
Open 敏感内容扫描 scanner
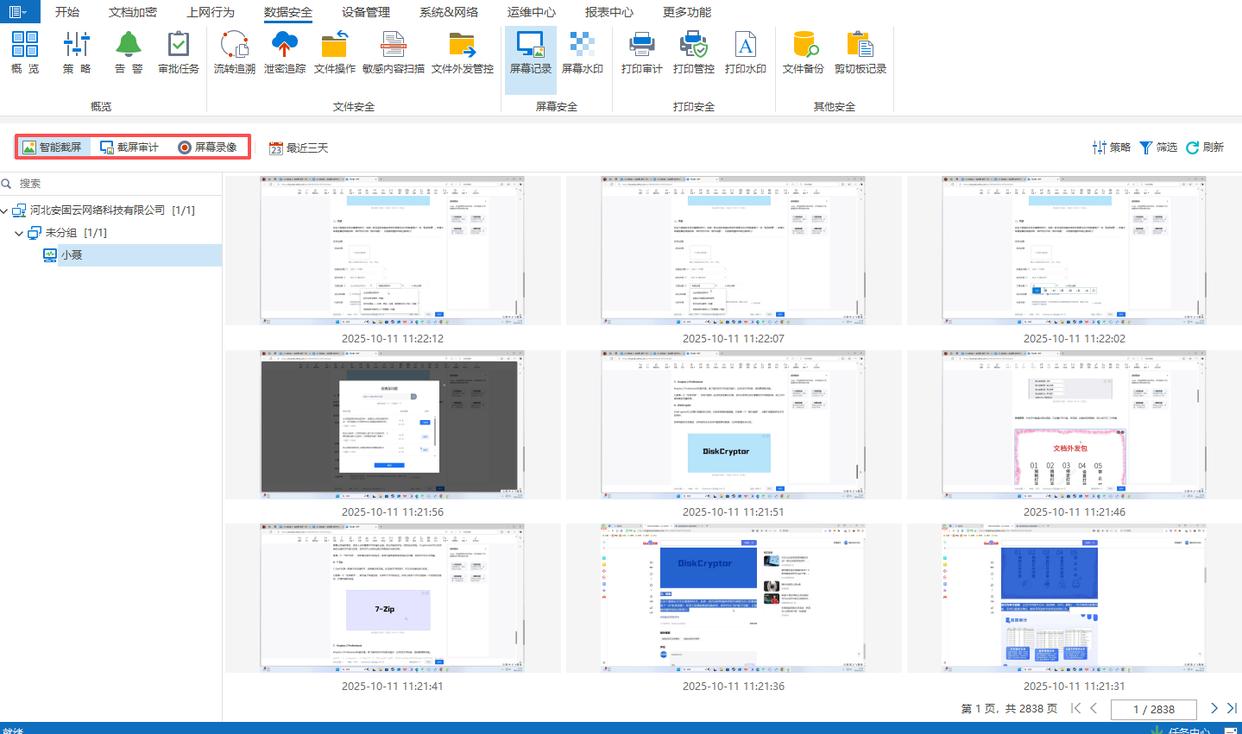coord(392,52)
